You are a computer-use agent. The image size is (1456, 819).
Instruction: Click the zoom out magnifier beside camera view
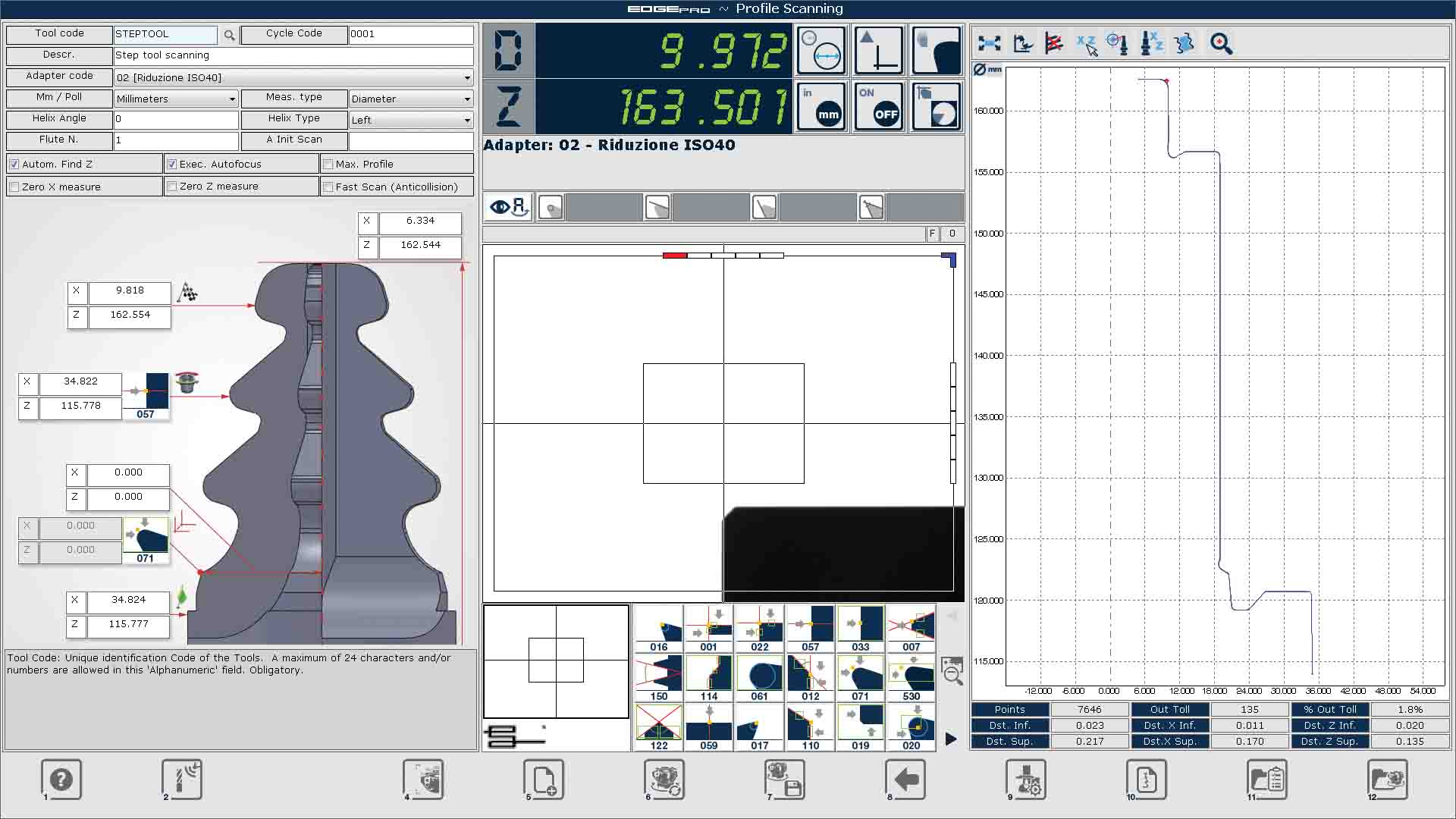point(952,671)
